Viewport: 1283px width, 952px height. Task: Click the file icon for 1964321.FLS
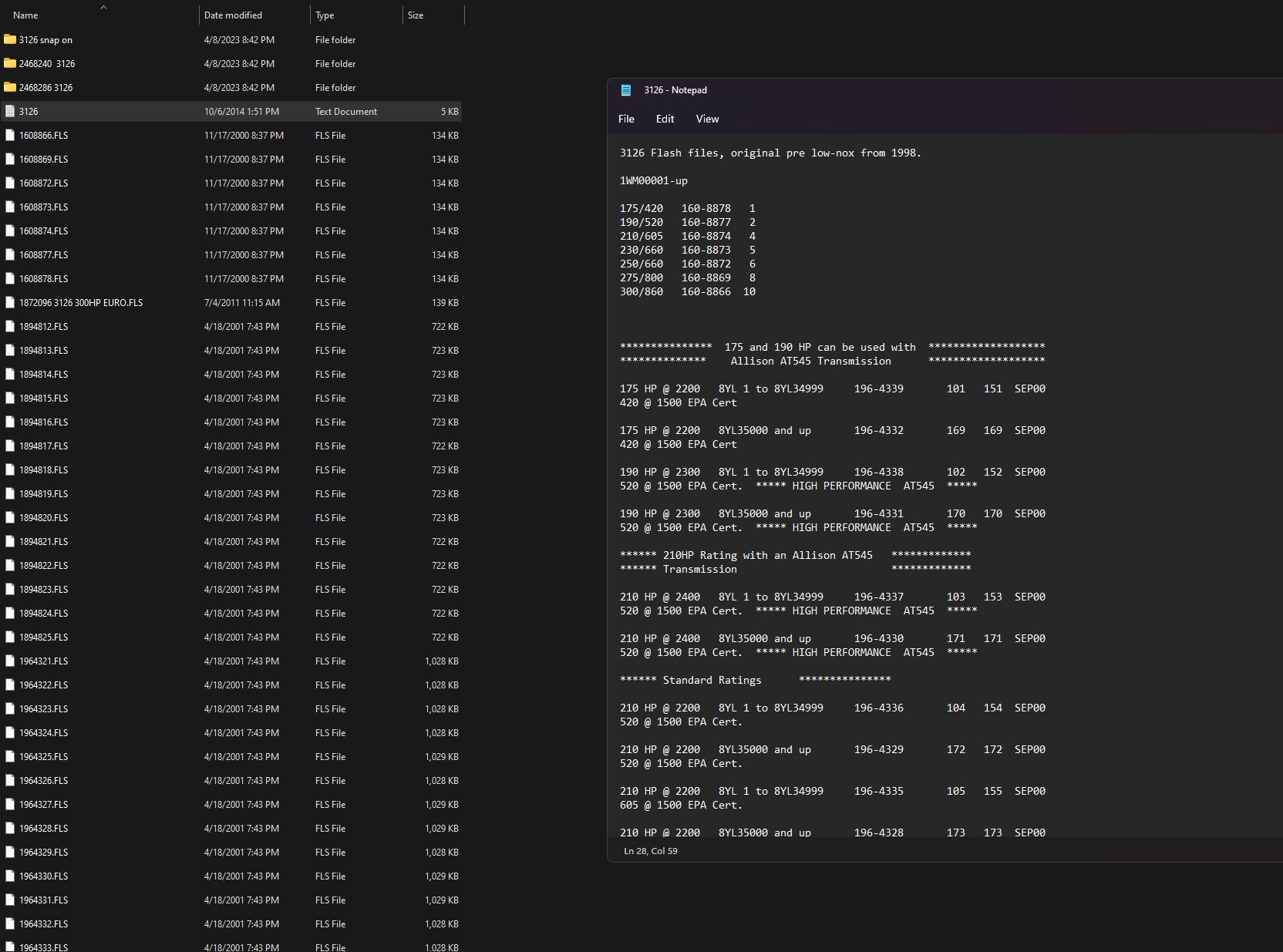click(10, 661)
